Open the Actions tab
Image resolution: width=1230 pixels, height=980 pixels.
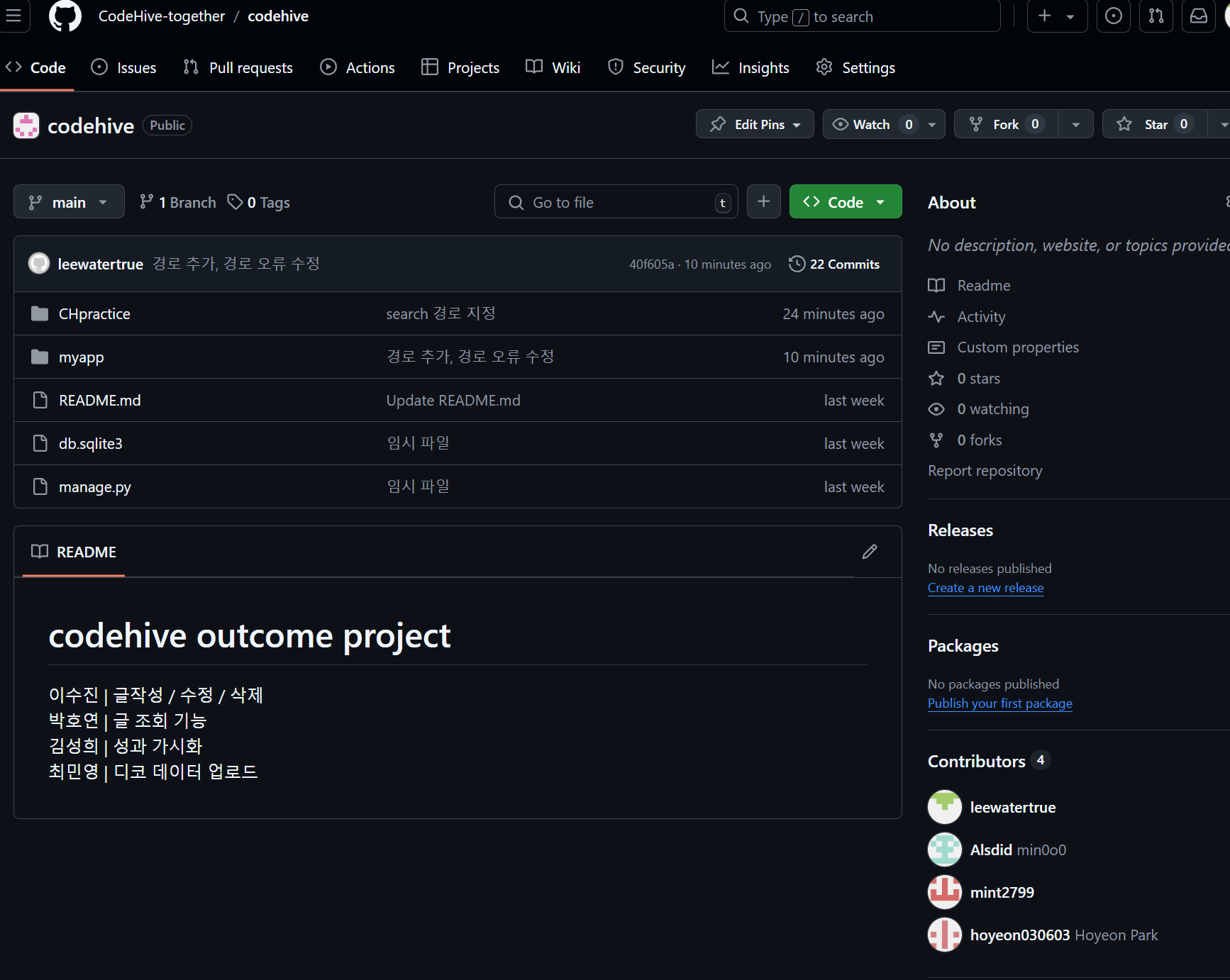(x=358, y=67)
